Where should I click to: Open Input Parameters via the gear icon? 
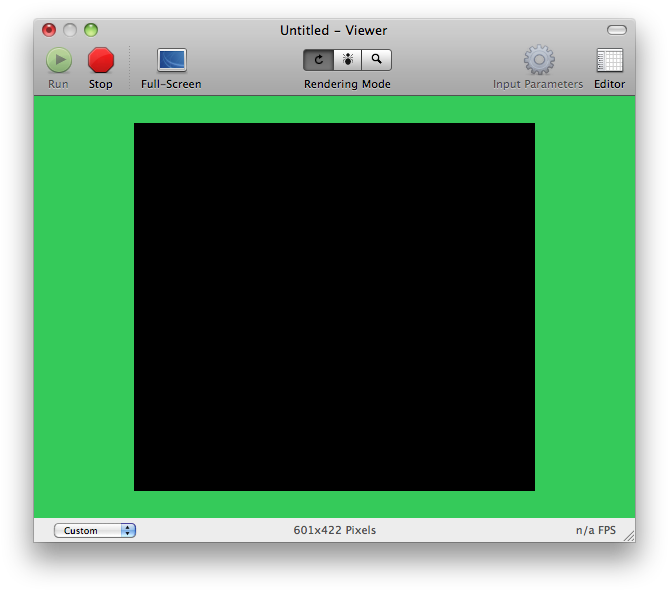click(x=538, y=61)
